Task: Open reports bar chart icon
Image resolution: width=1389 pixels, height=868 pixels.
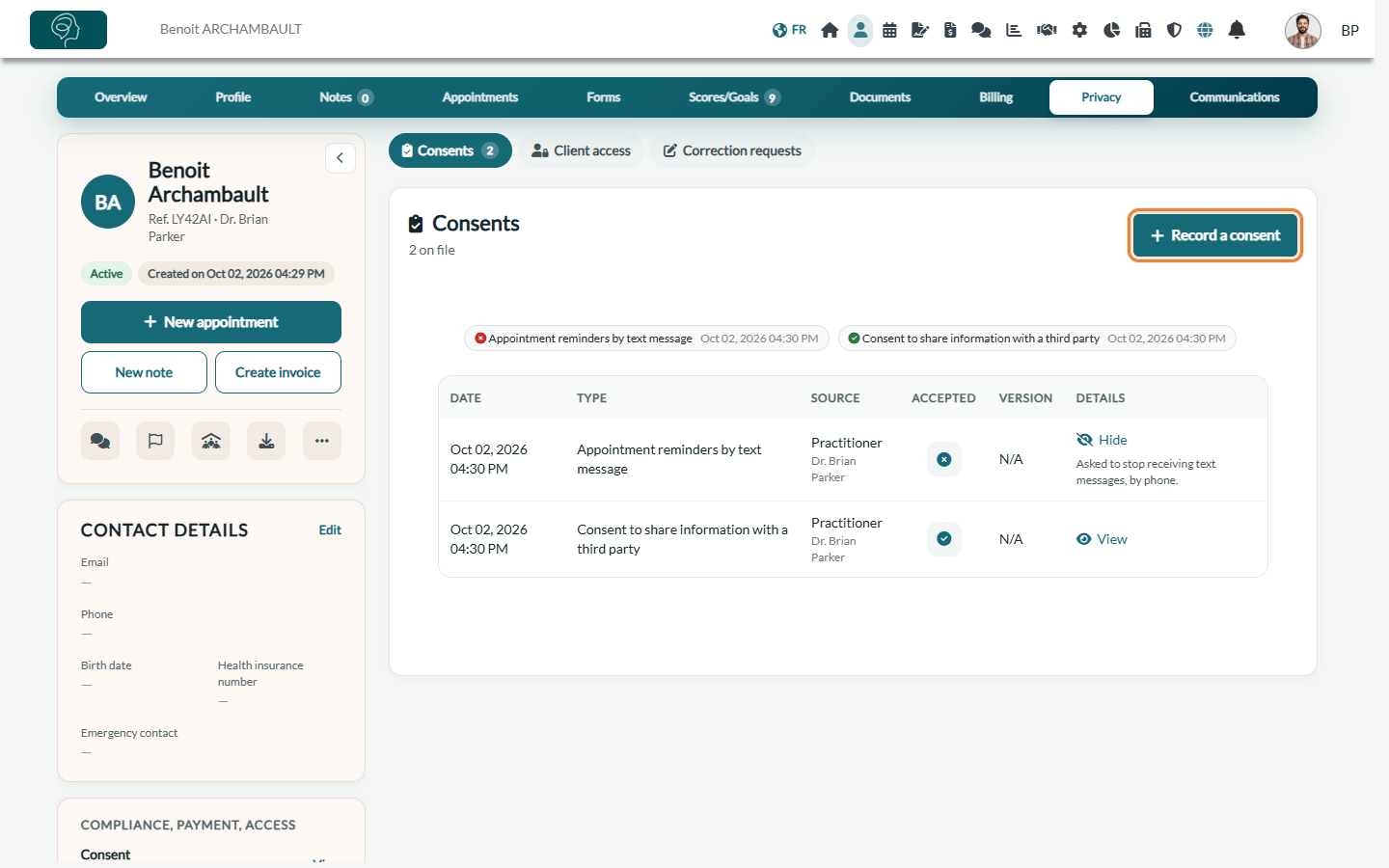Action: pyautogui.click(x=1013, y=30)
